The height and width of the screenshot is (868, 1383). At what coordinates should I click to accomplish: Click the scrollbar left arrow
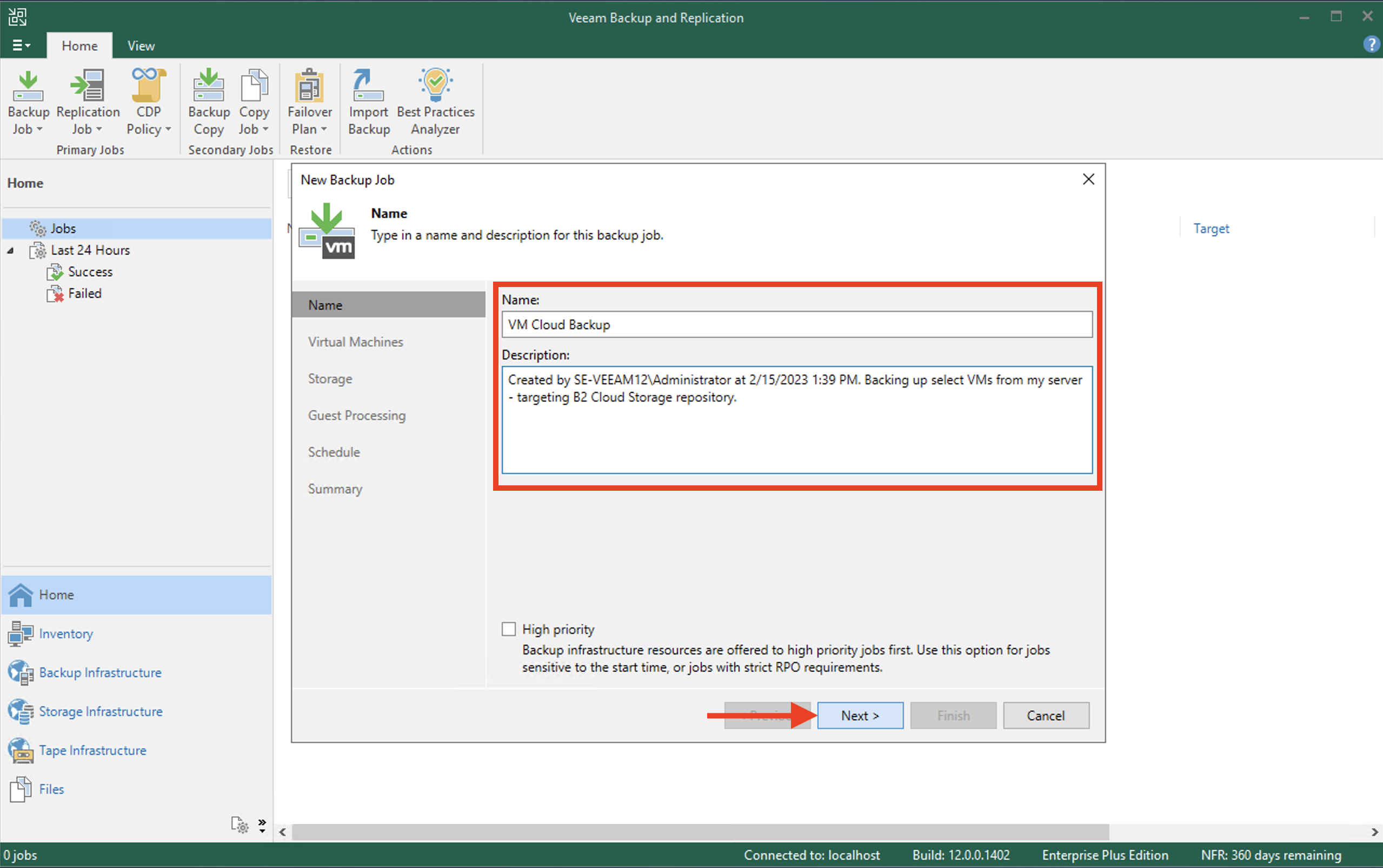point(282,832)
